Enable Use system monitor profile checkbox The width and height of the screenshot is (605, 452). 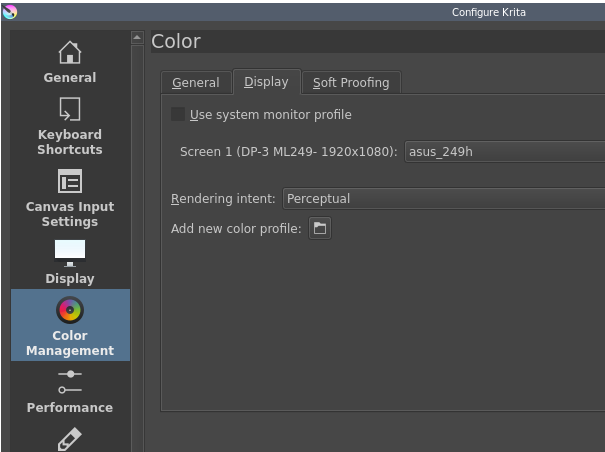(x=178, y=114)
